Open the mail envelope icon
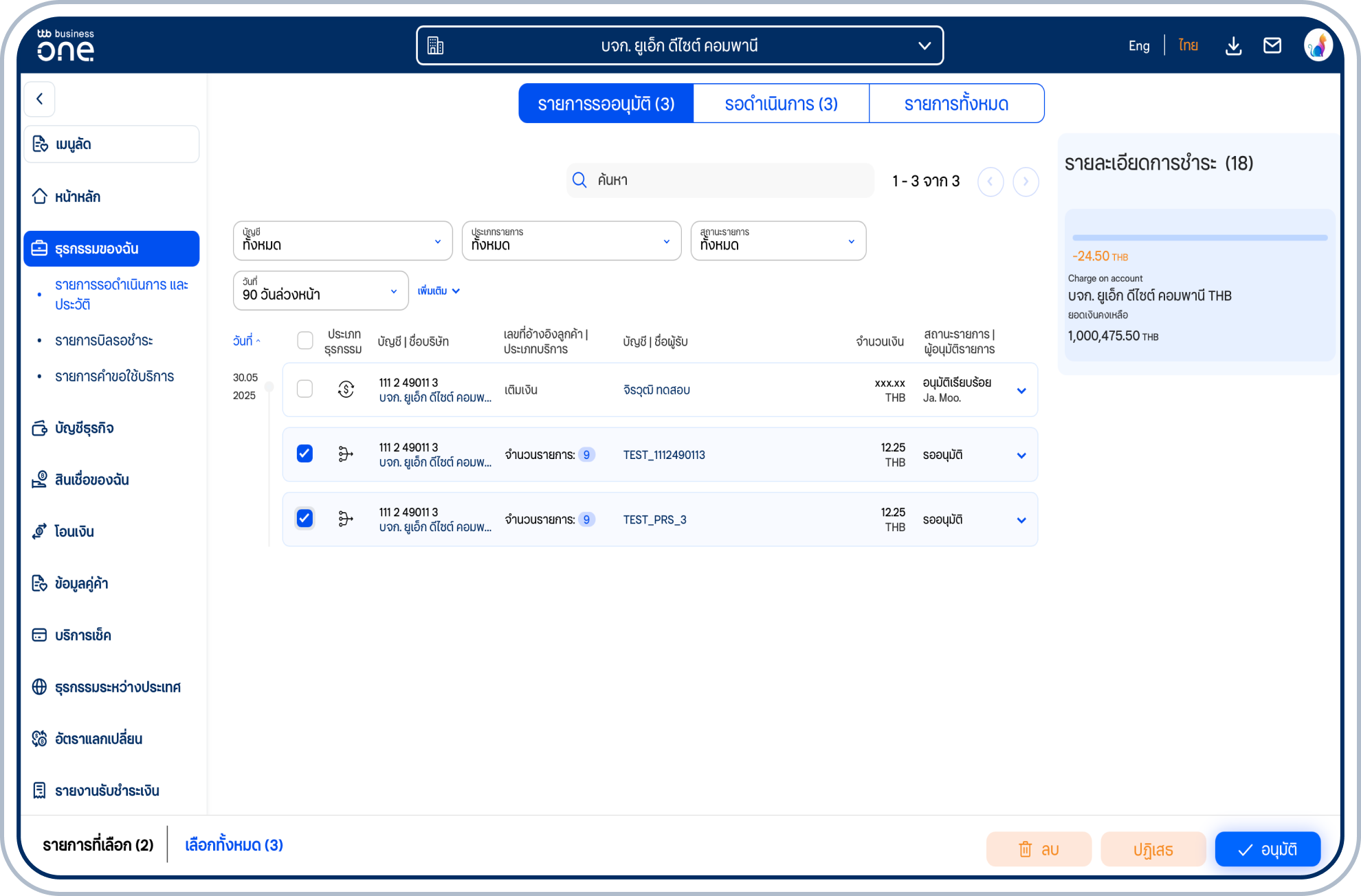1361x896 pixels. point(1272,46)
